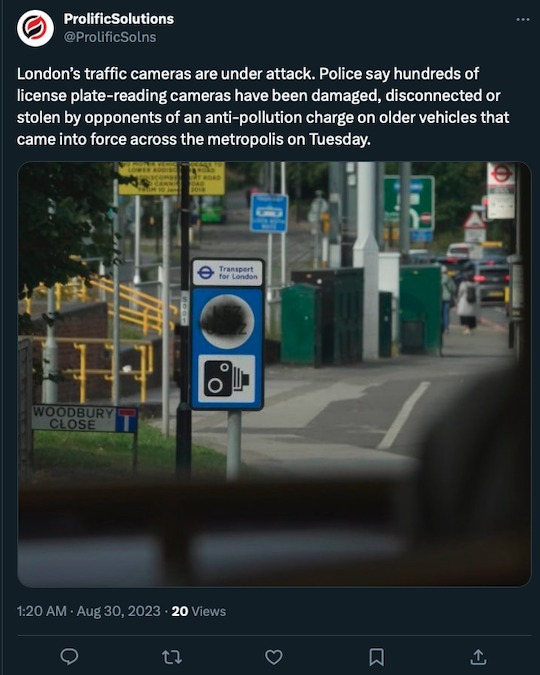This screenshot has height=675, width=540.
Task: Visit the @ProlificSolns handle
Action: (x=110, y=37)
